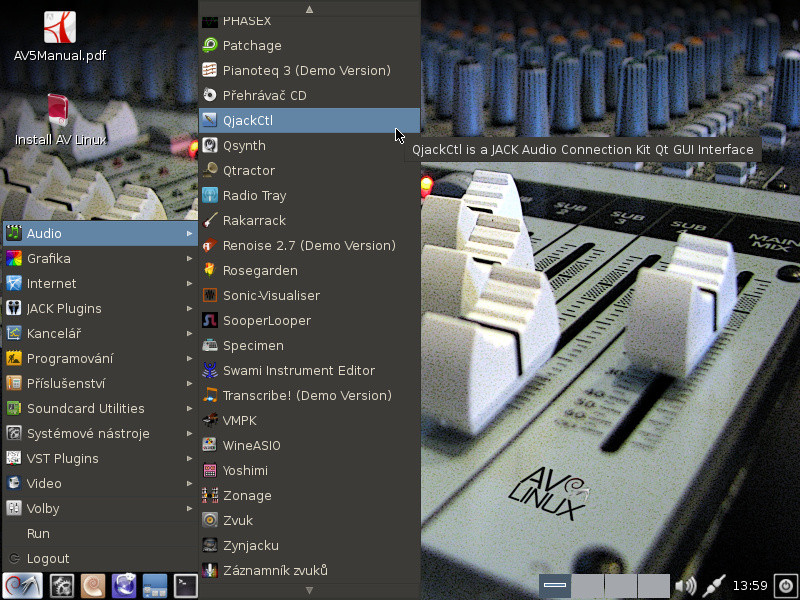This screenshot has width=800, height=600.
Task: Open the Volby category
Action: [x=100, y=508]
